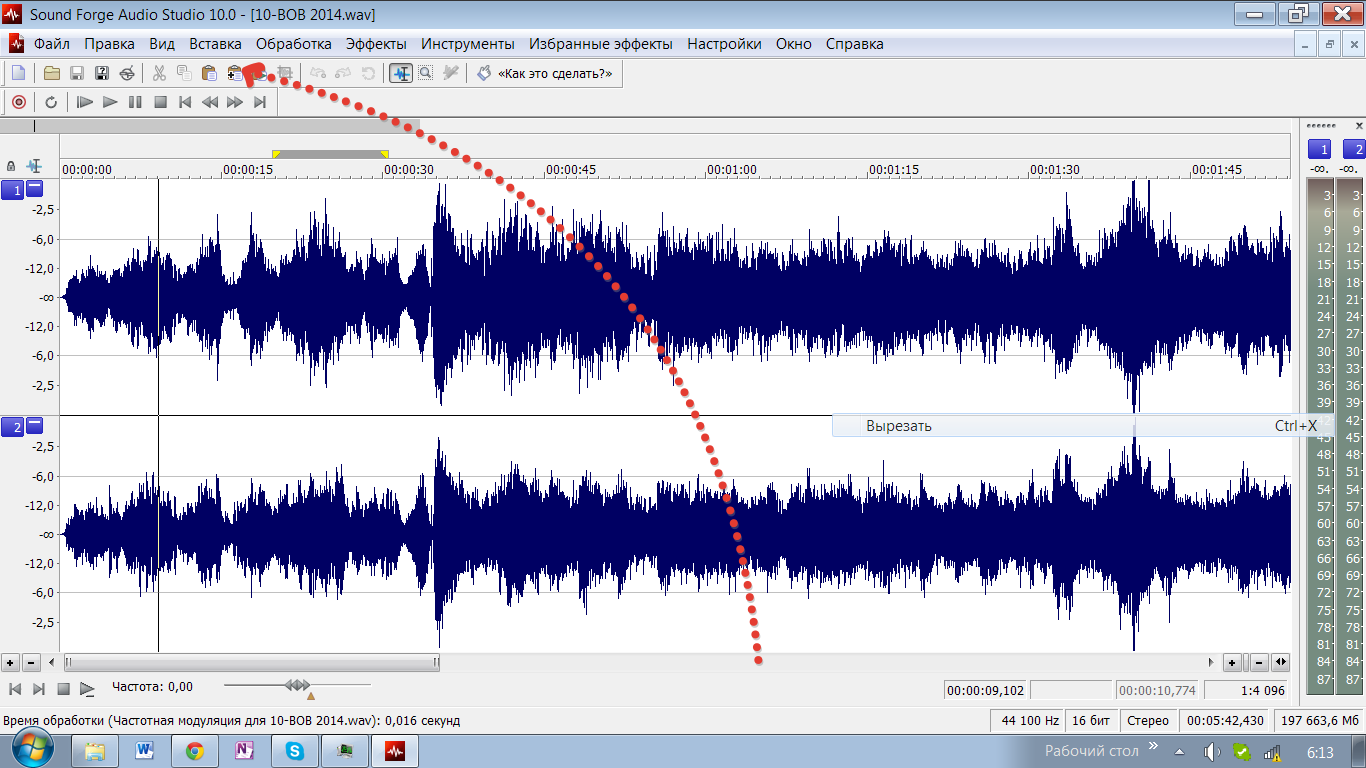Click the Play button in transport bar

pos(110,102)
